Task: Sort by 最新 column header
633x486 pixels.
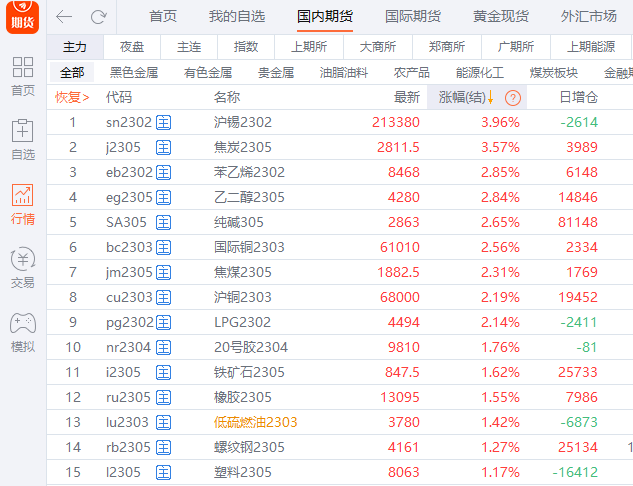Action: point(407,97)
